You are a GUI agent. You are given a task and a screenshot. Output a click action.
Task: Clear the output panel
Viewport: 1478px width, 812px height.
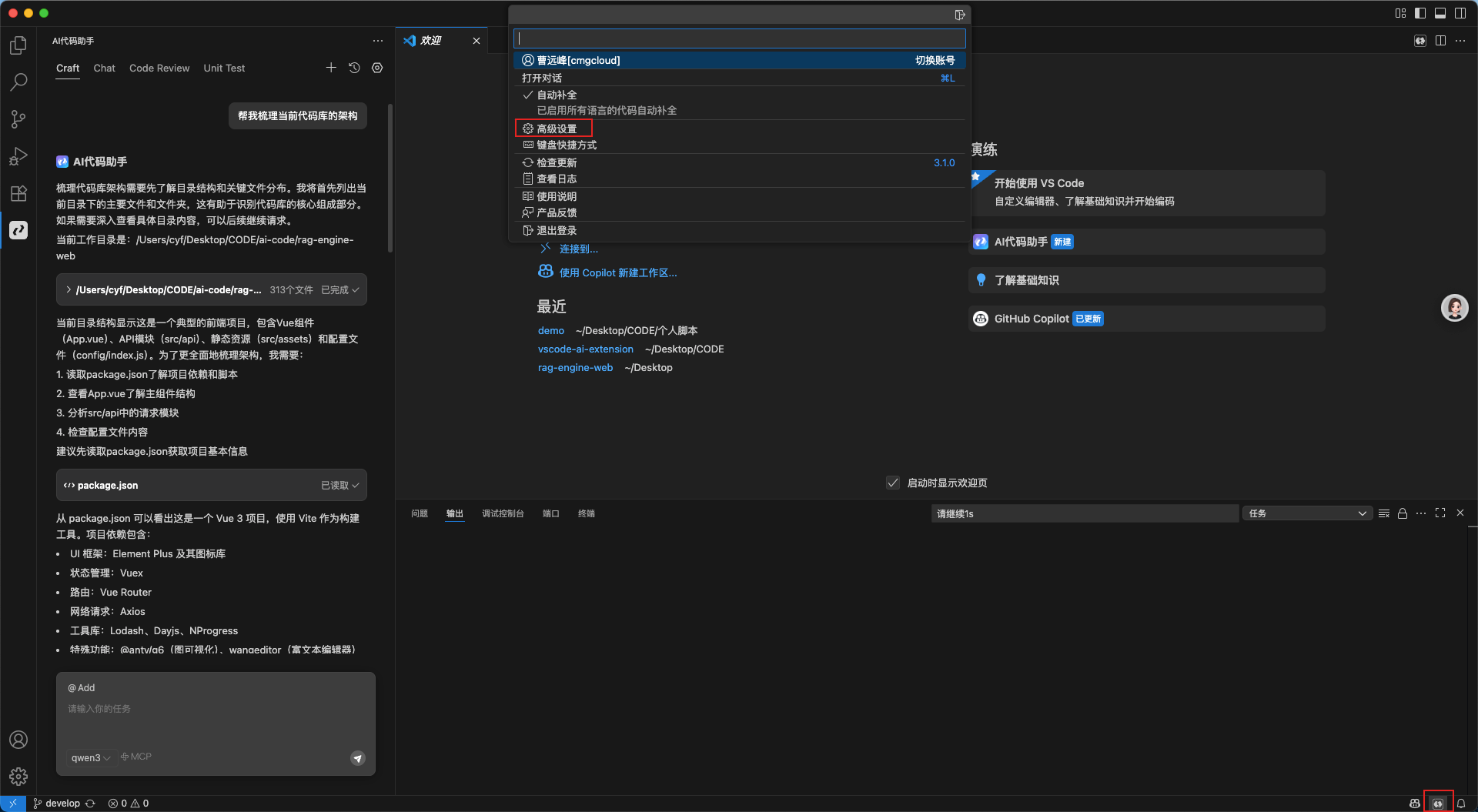coord(1384,513)
